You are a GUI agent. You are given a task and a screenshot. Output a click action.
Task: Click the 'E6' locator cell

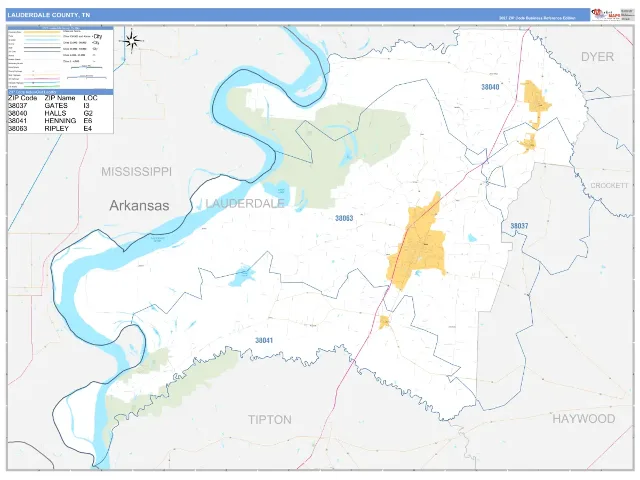point(87,121)
